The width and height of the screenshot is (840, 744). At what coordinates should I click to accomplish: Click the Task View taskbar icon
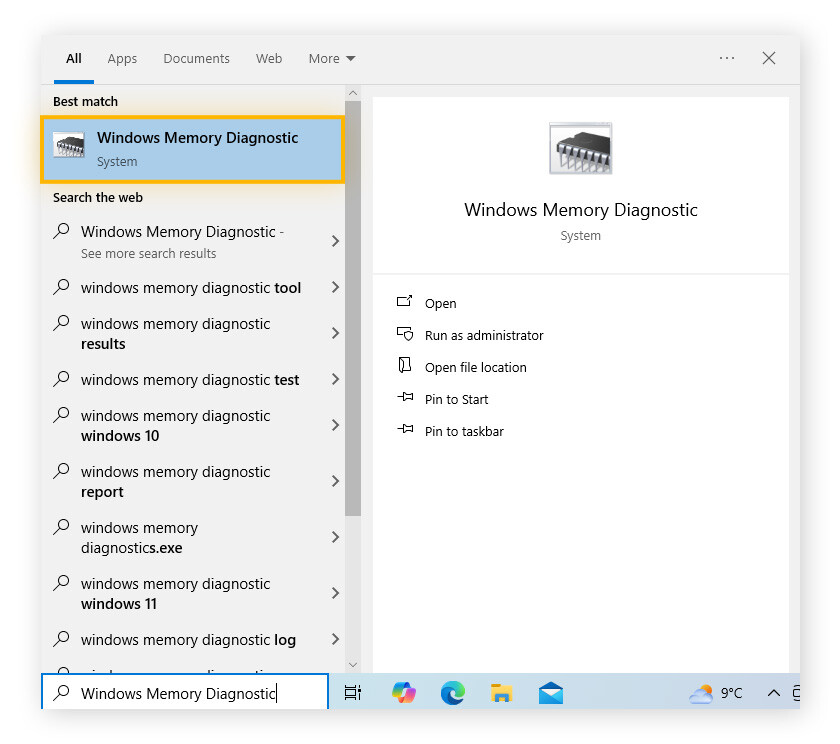353,692
